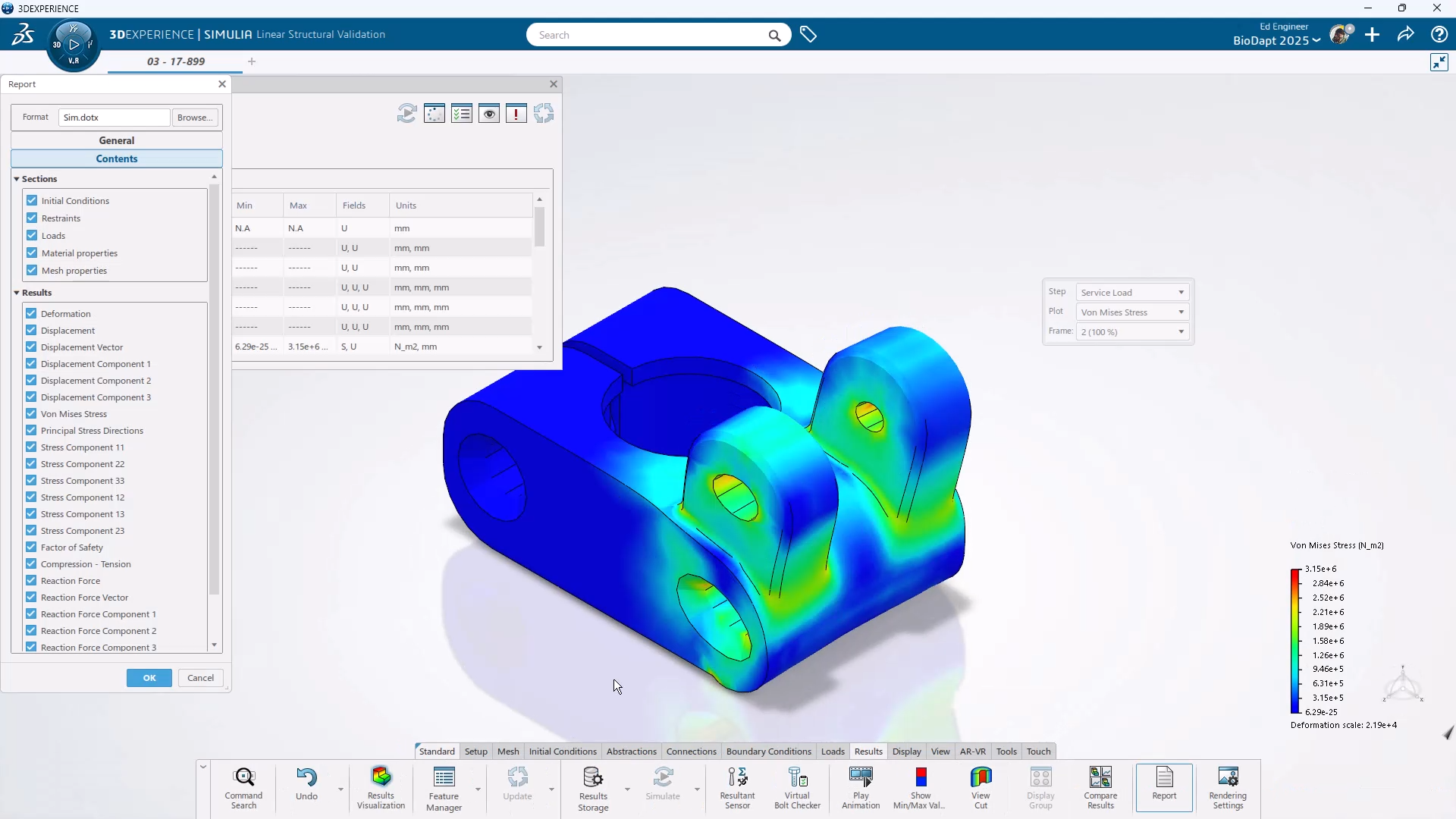Switch to the Boundary Conditions tab
This screenshot has width=1456, height=819.
768,752
